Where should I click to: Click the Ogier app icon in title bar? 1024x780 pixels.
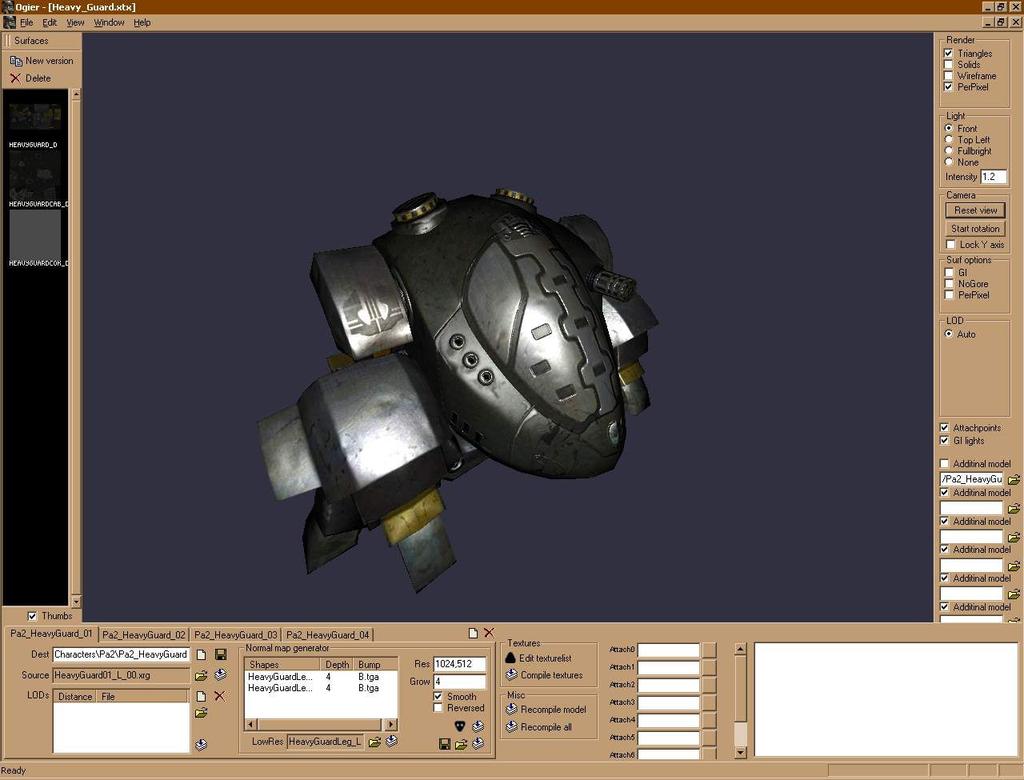[8, 7]
